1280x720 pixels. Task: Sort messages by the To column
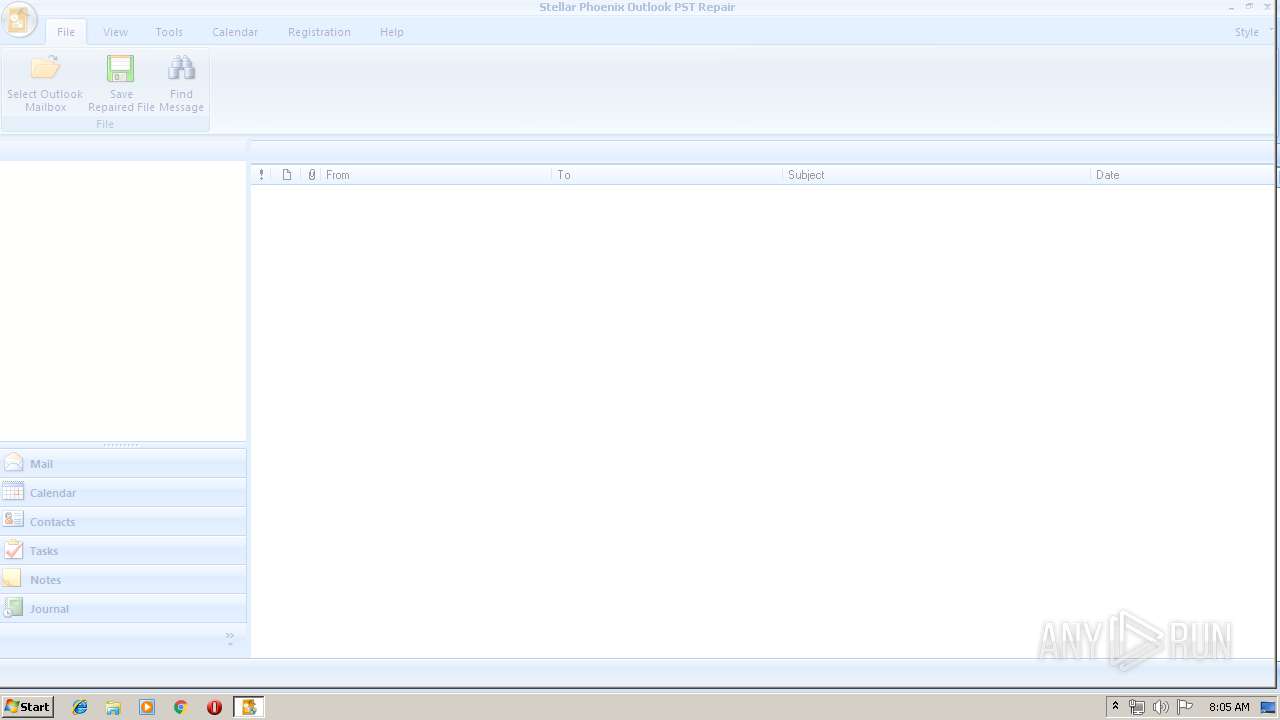coord(667,175)
